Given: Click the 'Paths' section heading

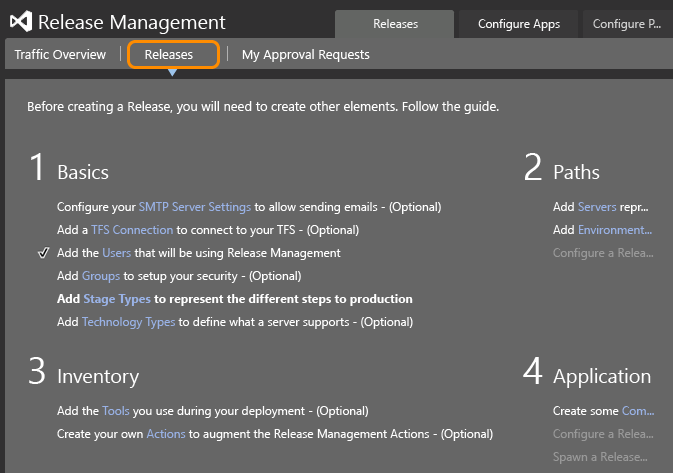Looking at the screenshot, I should click(x=576, y=172).
